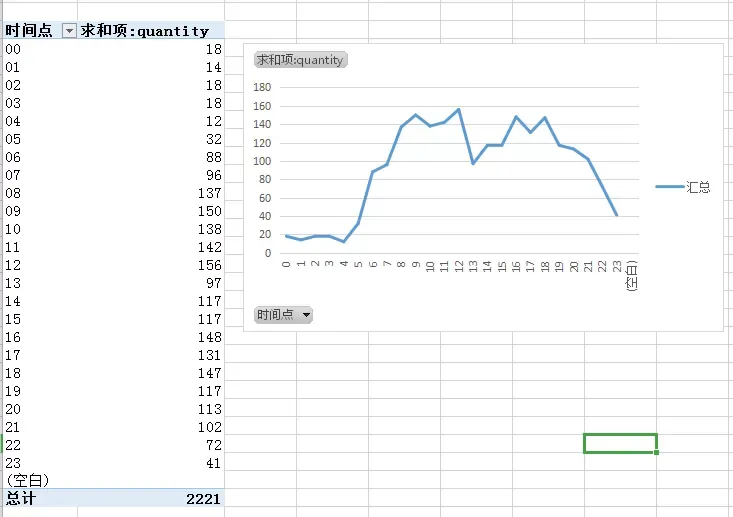Select row label cell 20
The width and height of the screenshot is (733, 517).
pyautogui.click(x=41, y=409)
